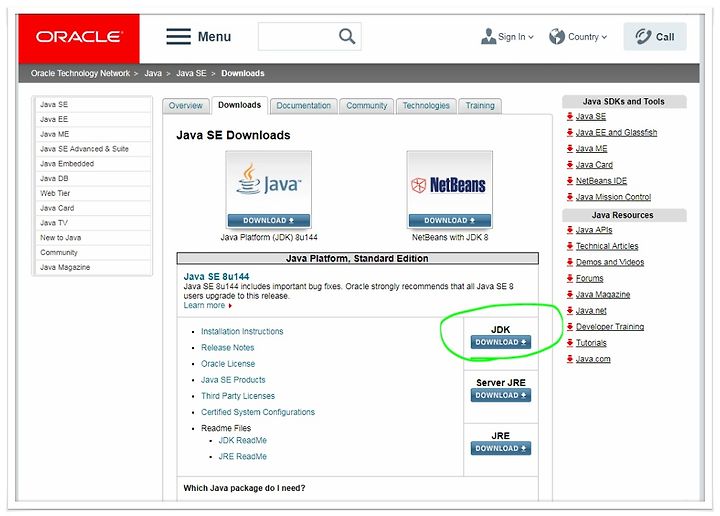Open Java EE and Glassfish link
Viewport: 720px width, 516px height.
(616, 132)
